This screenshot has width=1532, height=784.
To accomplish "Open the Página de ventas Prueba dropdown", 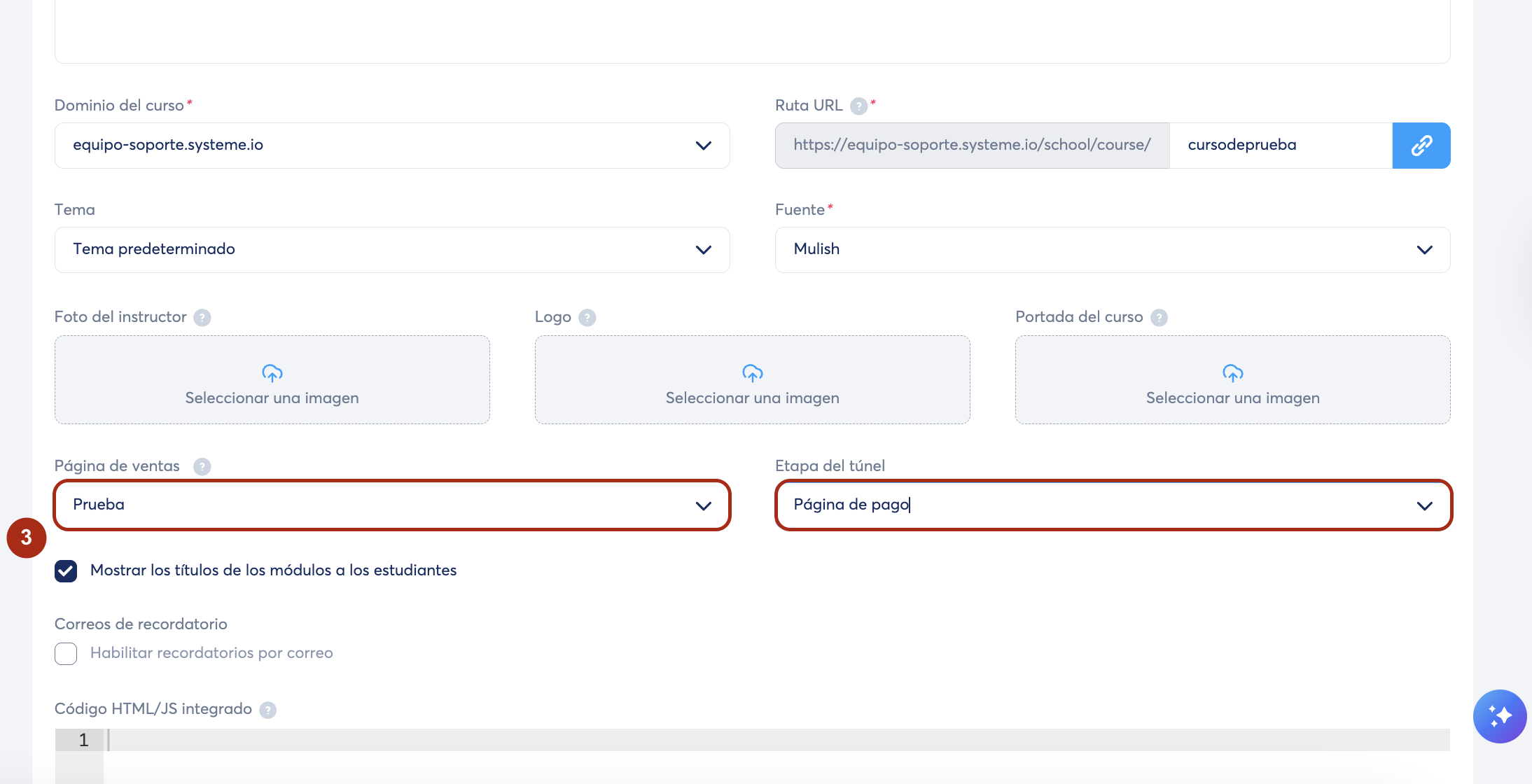I will pos(392,505).
